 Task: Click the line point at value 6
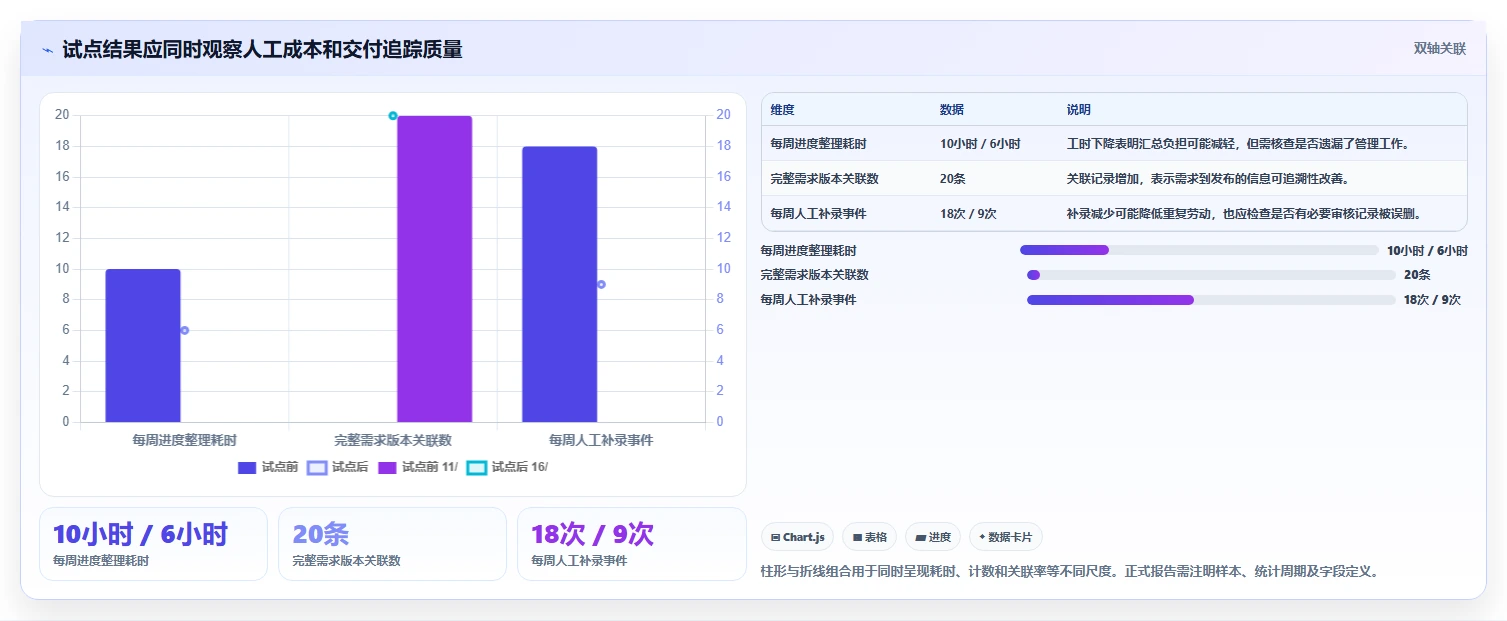click(184, 330)
